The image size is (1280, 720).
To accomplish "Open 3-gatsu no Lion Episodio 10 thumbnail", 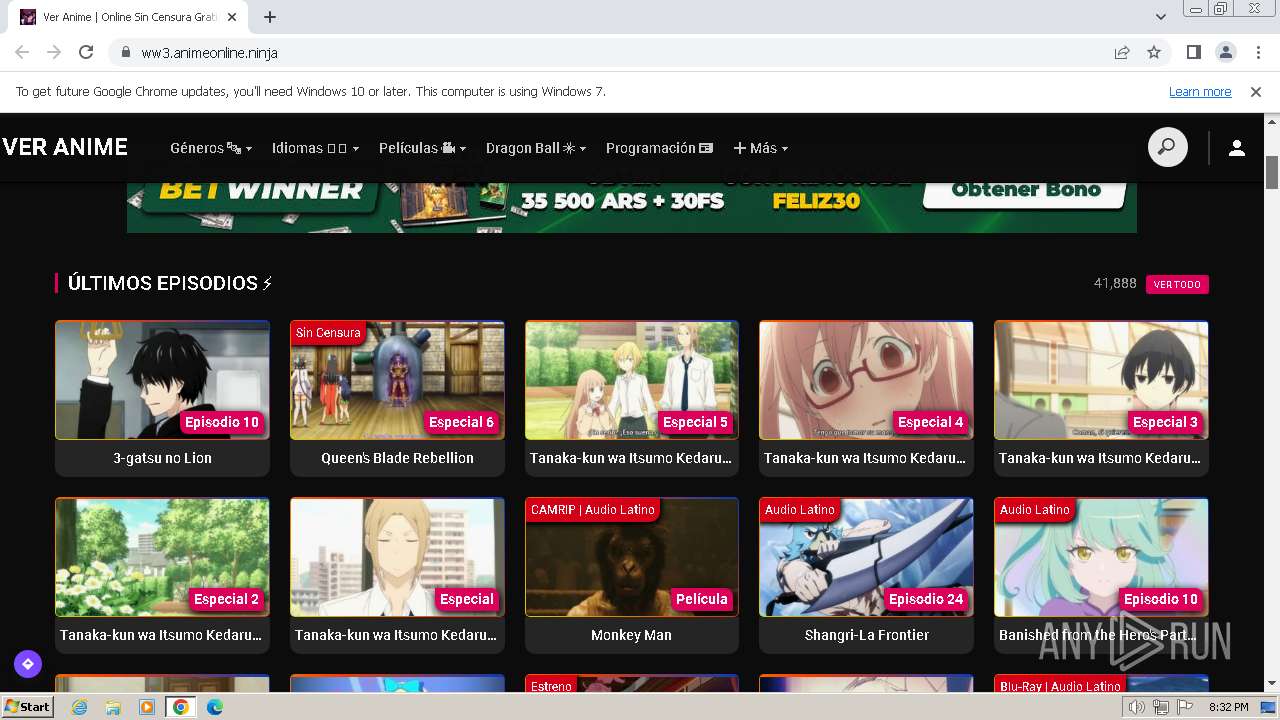I will [x=162, y=380].
